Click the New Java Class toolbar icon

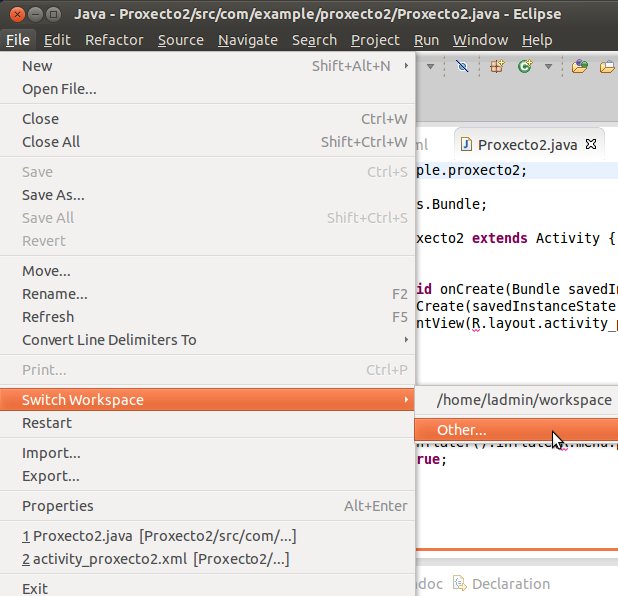525,66
